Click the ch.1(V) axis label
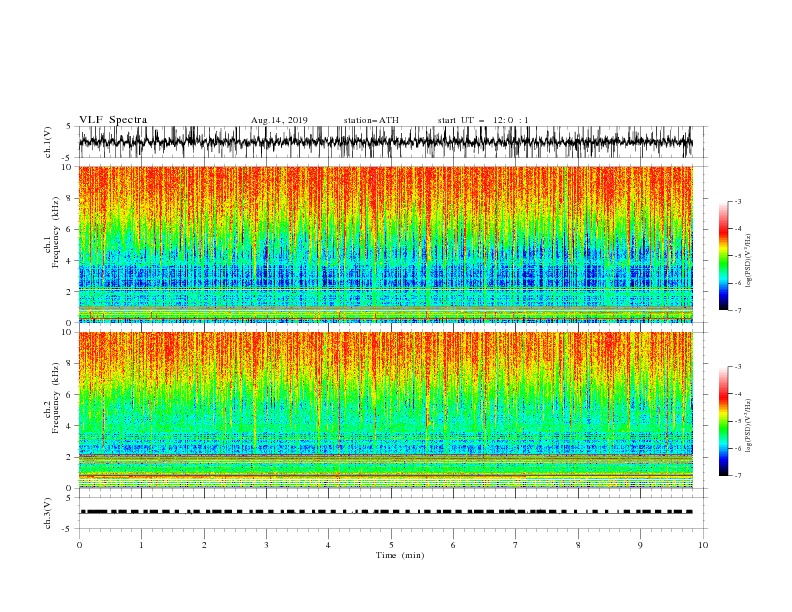Image resolution: width=792 pixels, height=612 pixels. [x=48, y=142]
